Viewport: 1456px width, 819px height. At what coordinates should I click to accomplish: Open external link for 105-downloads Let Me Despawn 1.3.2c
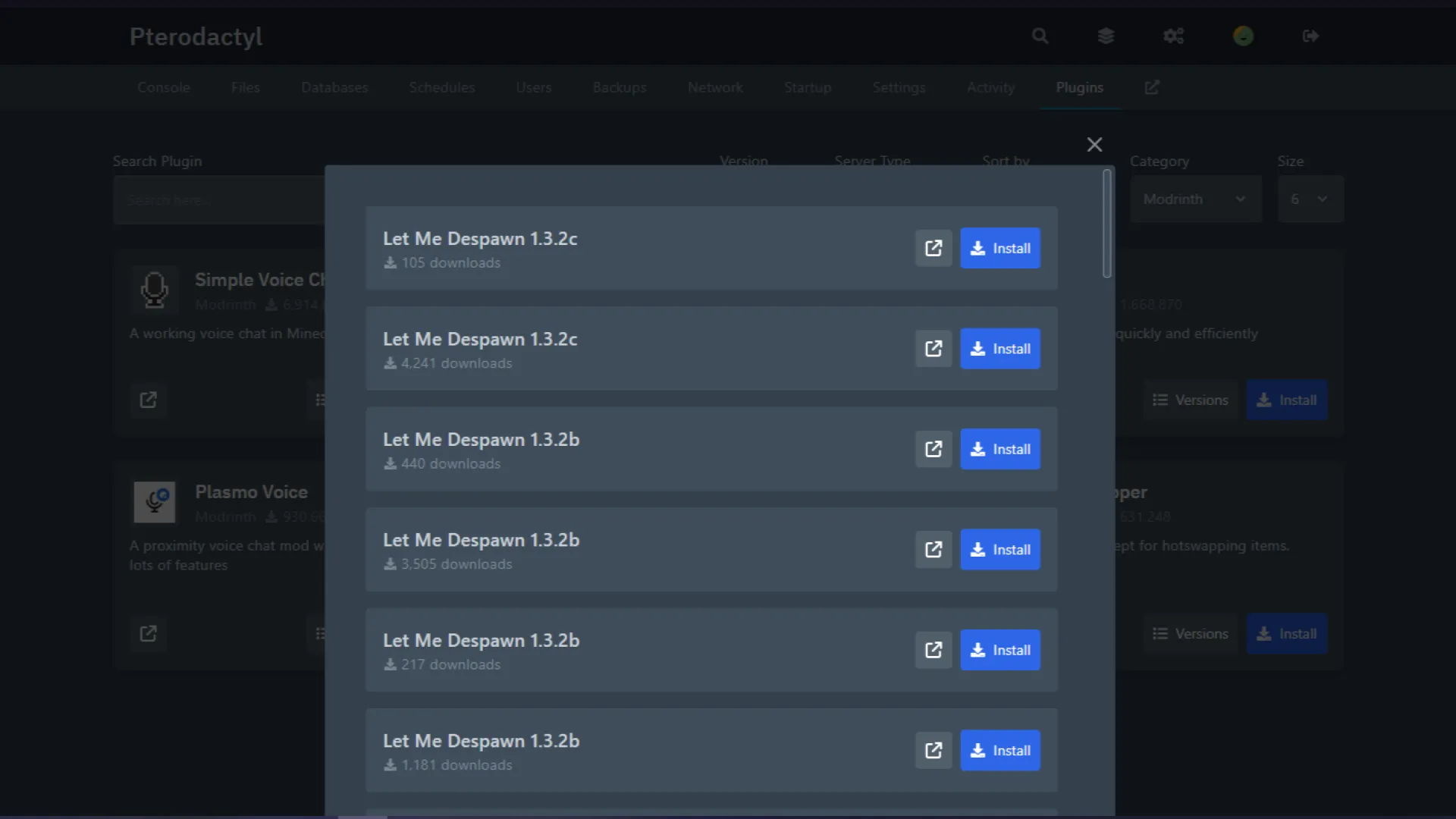934,248
